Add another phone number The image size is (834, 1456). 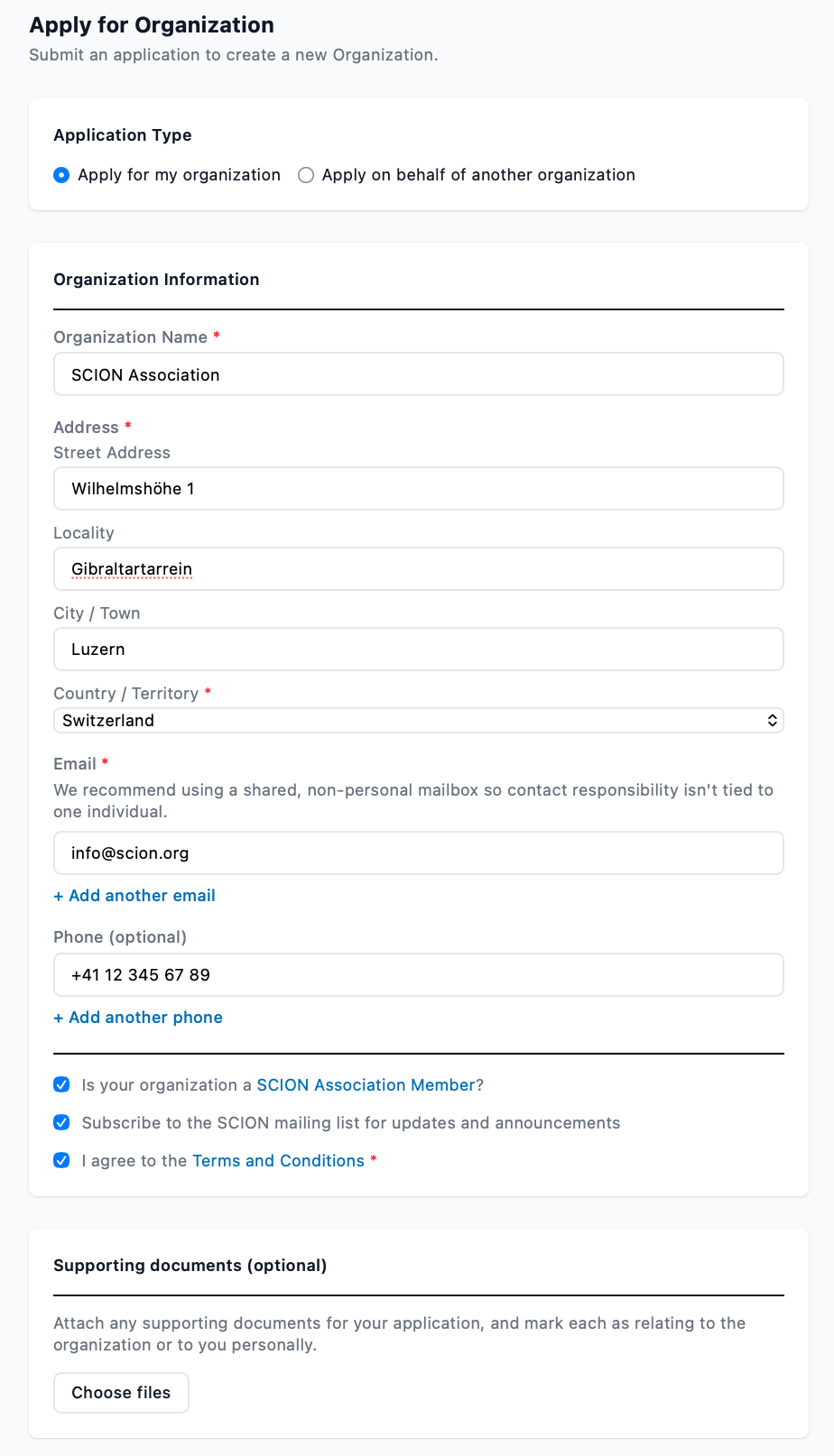tap(138, 1018)
